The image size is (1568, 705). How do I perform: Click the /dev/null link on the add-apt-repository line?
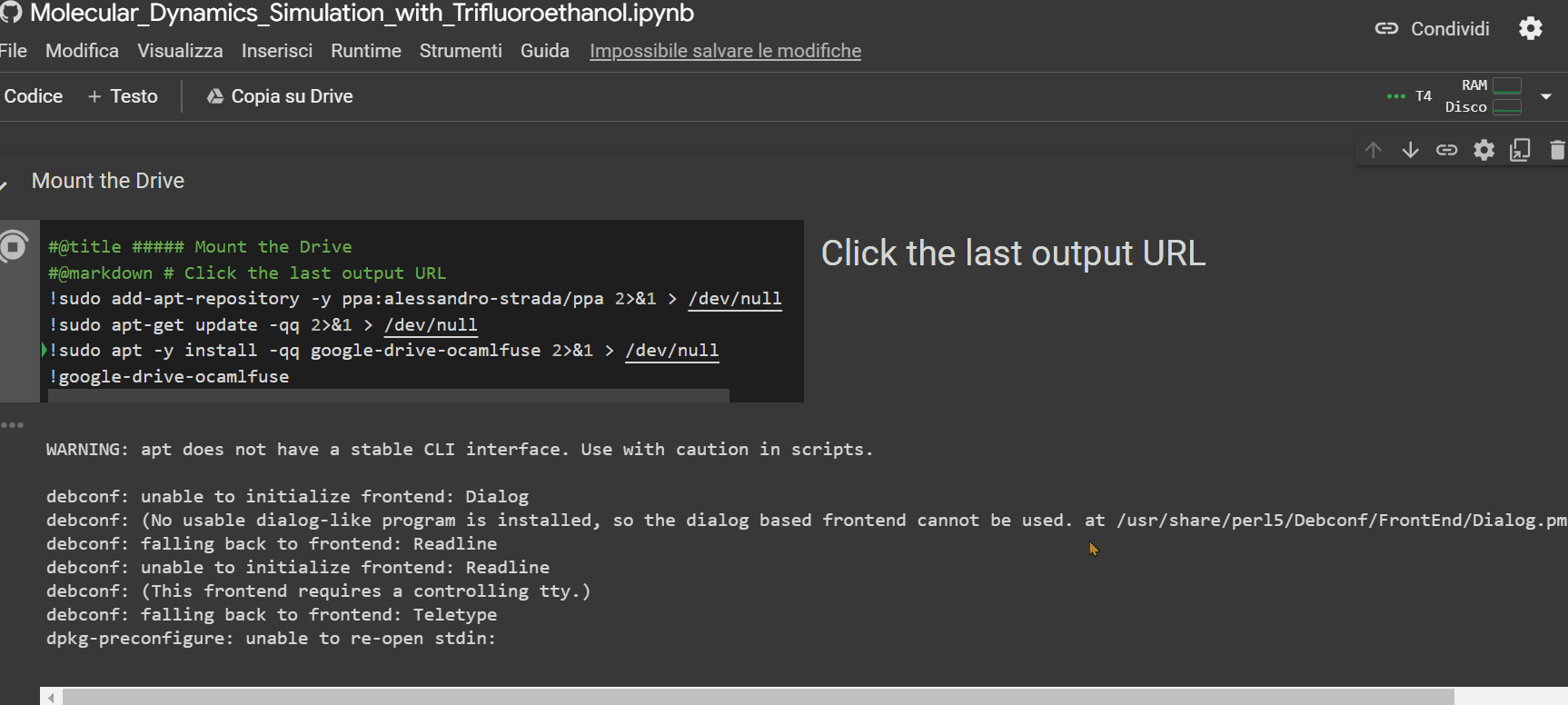click(735, 299)
